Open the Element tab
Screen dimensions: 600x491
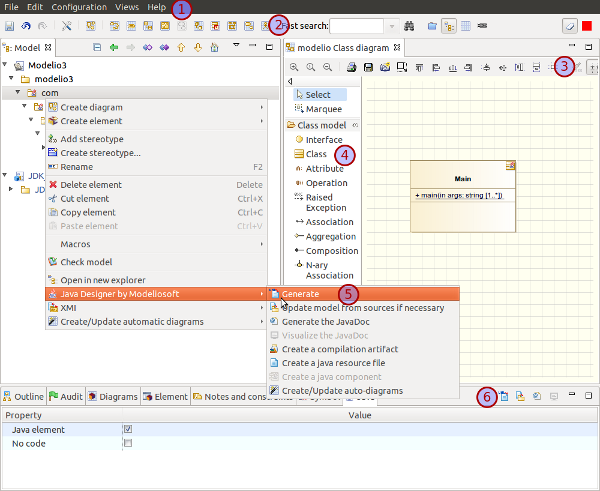pyautogui.click(x=165, y=397)
